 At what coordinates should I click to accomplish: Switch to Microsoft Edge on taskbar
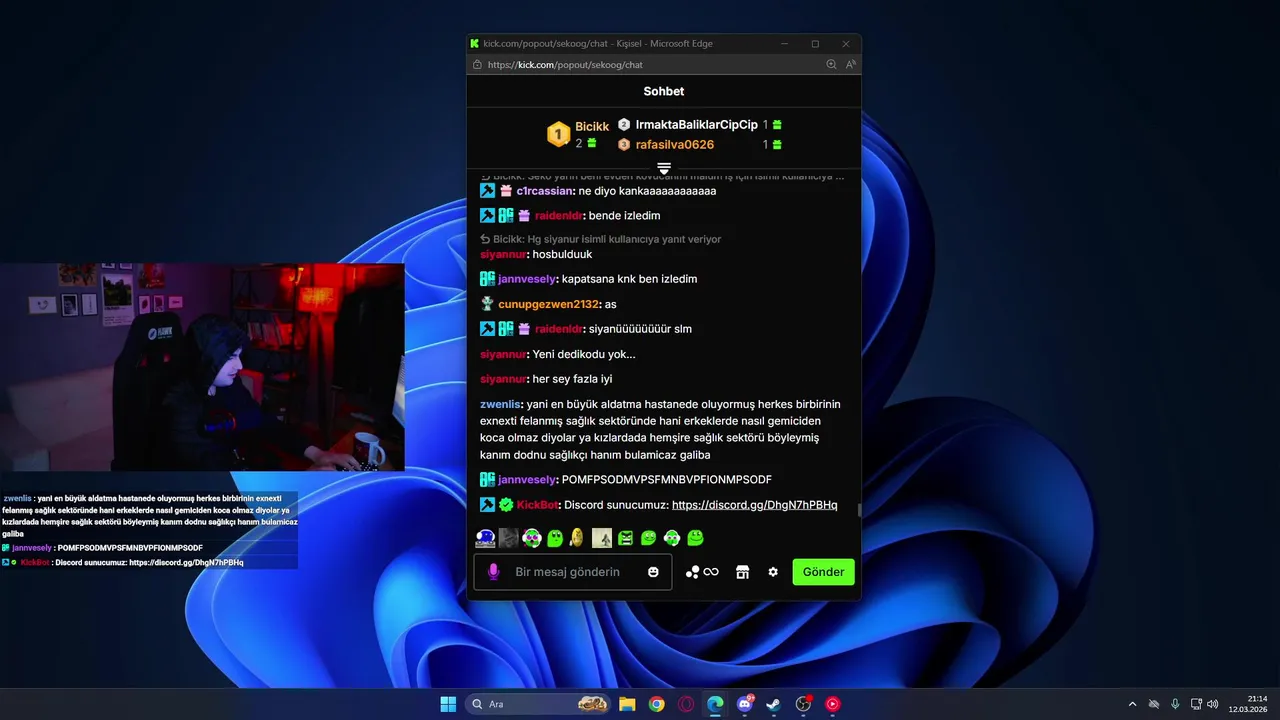(x=715, y=704)
